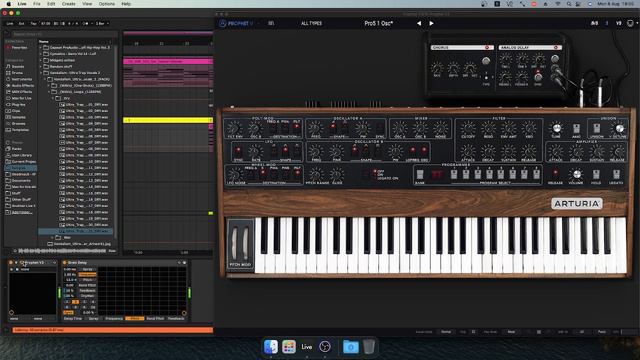Click the Apple menu icon
The width and height of the screenshot is (640, 360).
click(x=9, y=4)
